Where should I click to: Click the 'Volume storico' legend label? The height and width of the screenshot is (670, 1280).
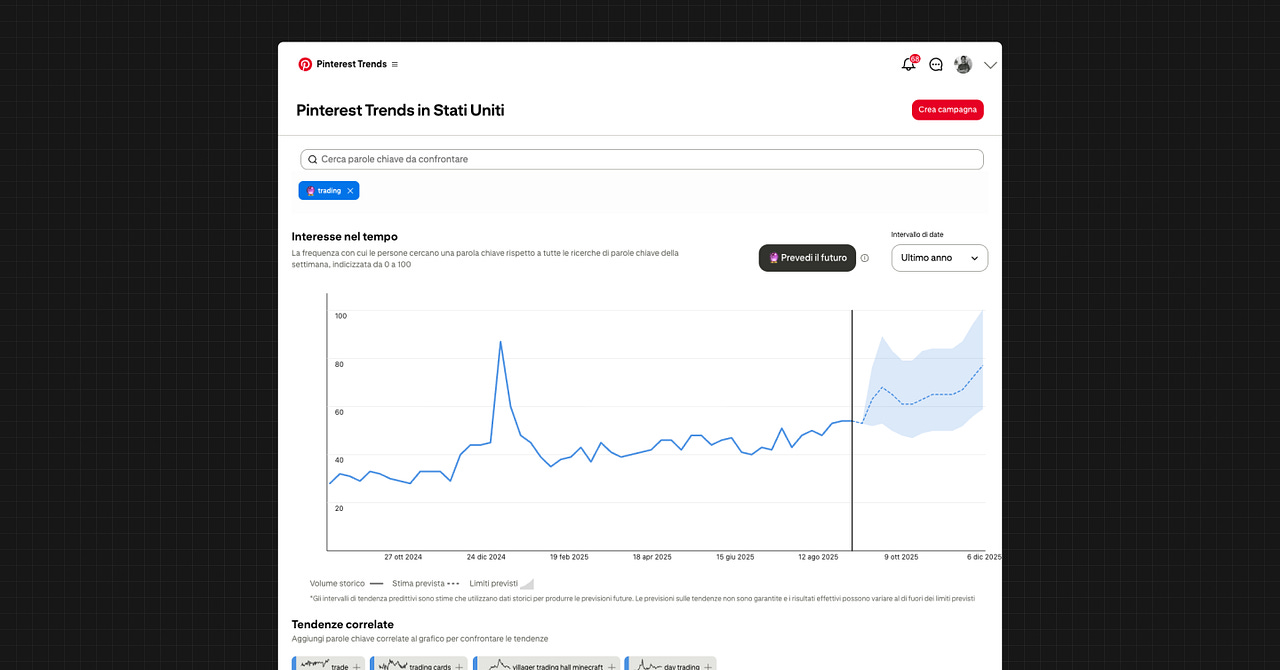coord(337,583)
